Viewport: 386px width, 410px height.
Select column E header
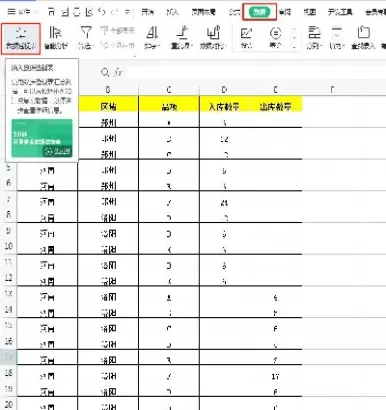pos(276,90)
